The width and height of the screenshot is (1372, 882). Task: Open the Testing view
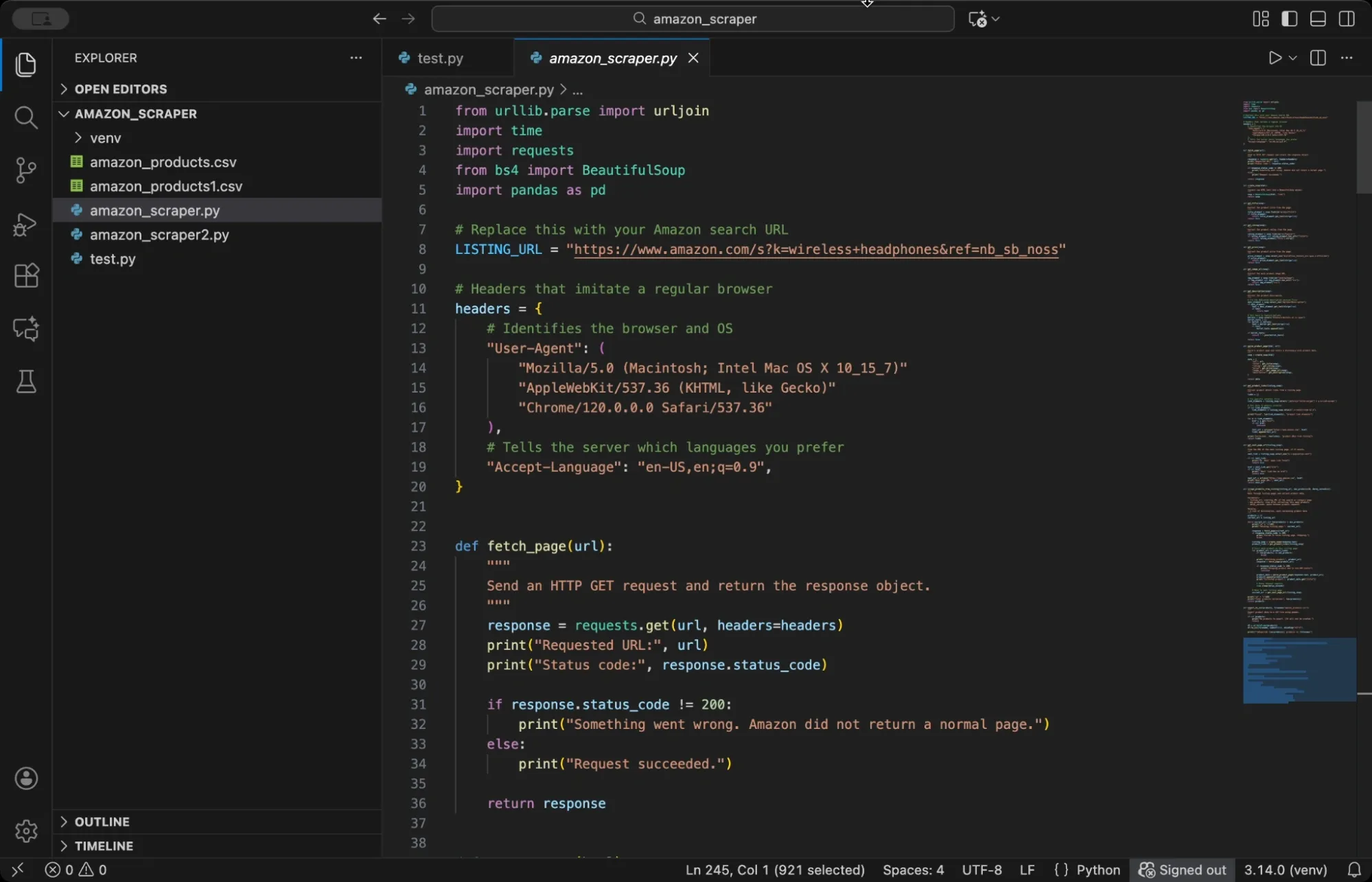[x=26, y=382]
